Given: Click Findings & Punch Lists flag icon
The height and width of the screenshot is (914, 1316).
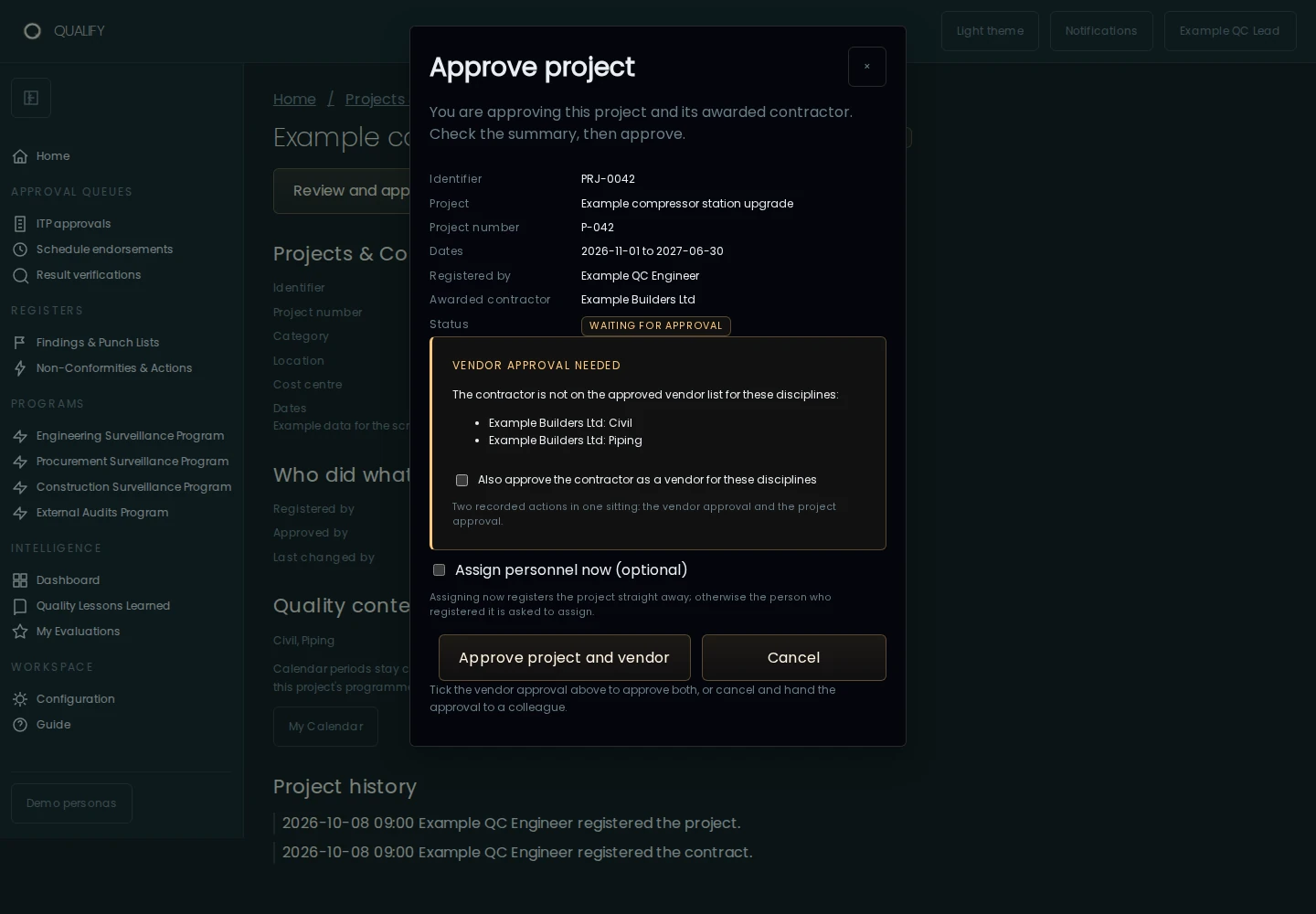Looking at the screenshot, I should 20,343.
